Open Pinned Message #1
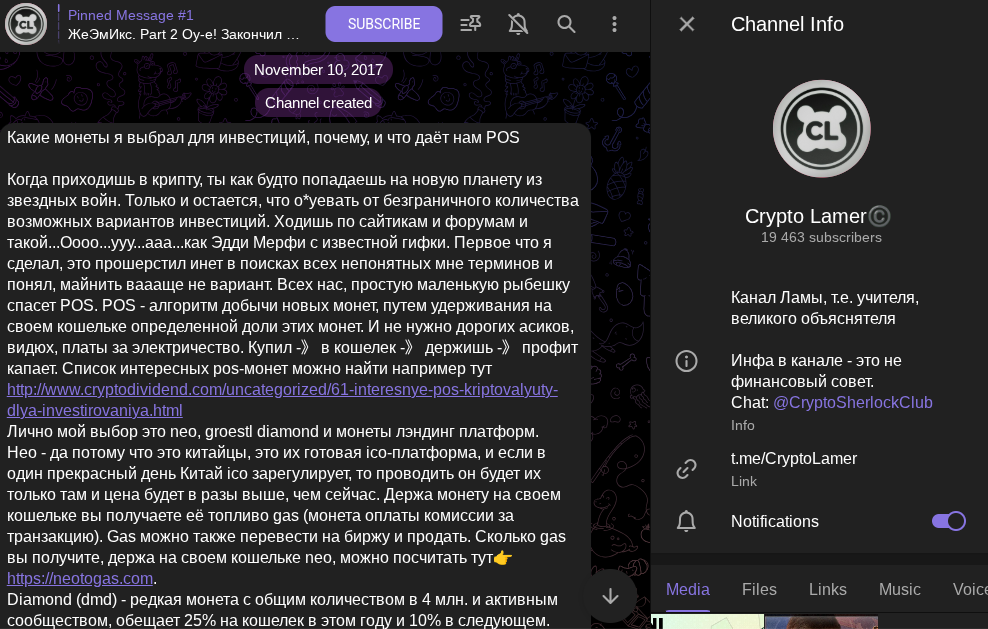988x629 pixels. pyautogui.click(x=183, y=24)
